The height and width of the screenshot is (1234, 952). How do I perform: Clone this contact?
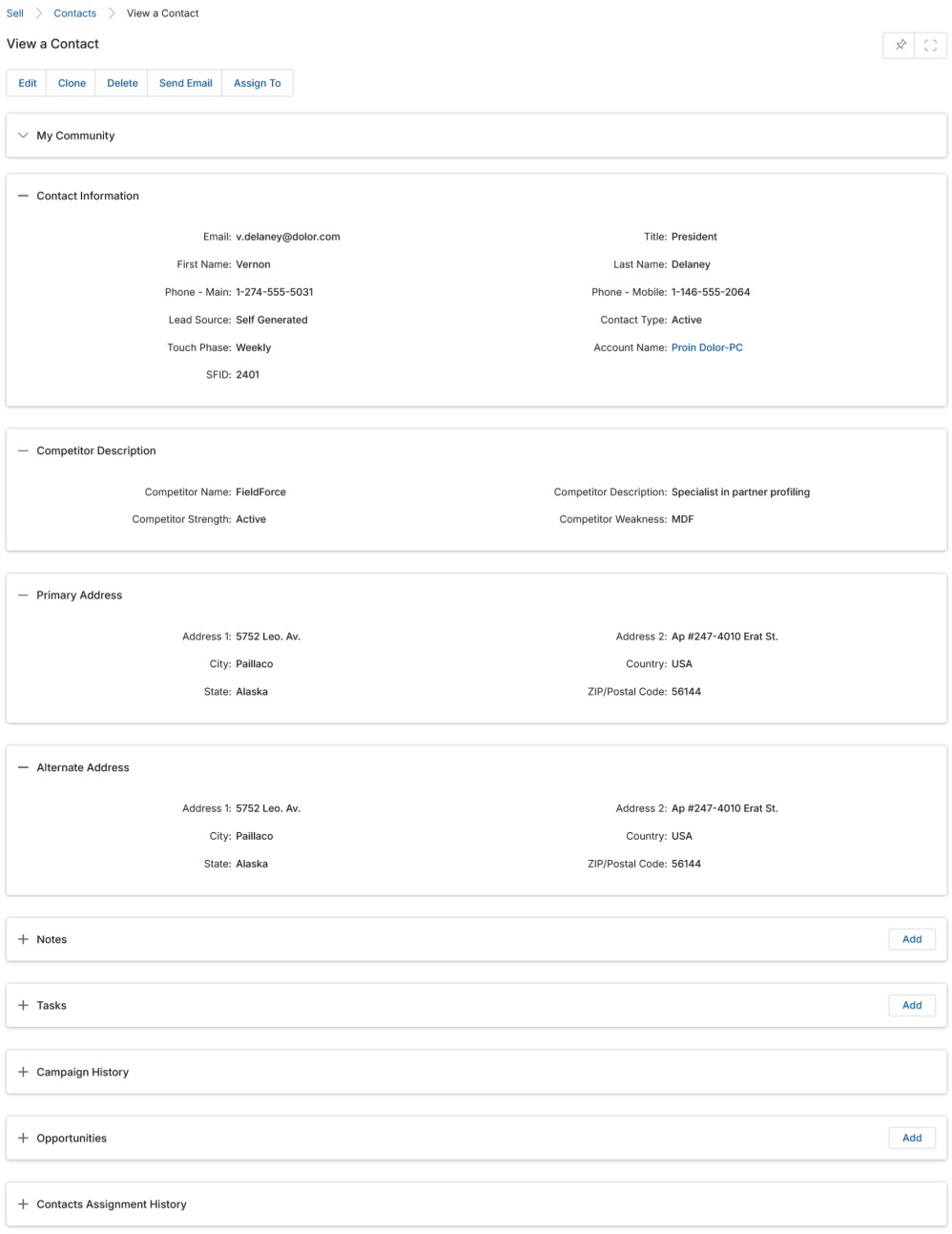[x=72, y=83]
